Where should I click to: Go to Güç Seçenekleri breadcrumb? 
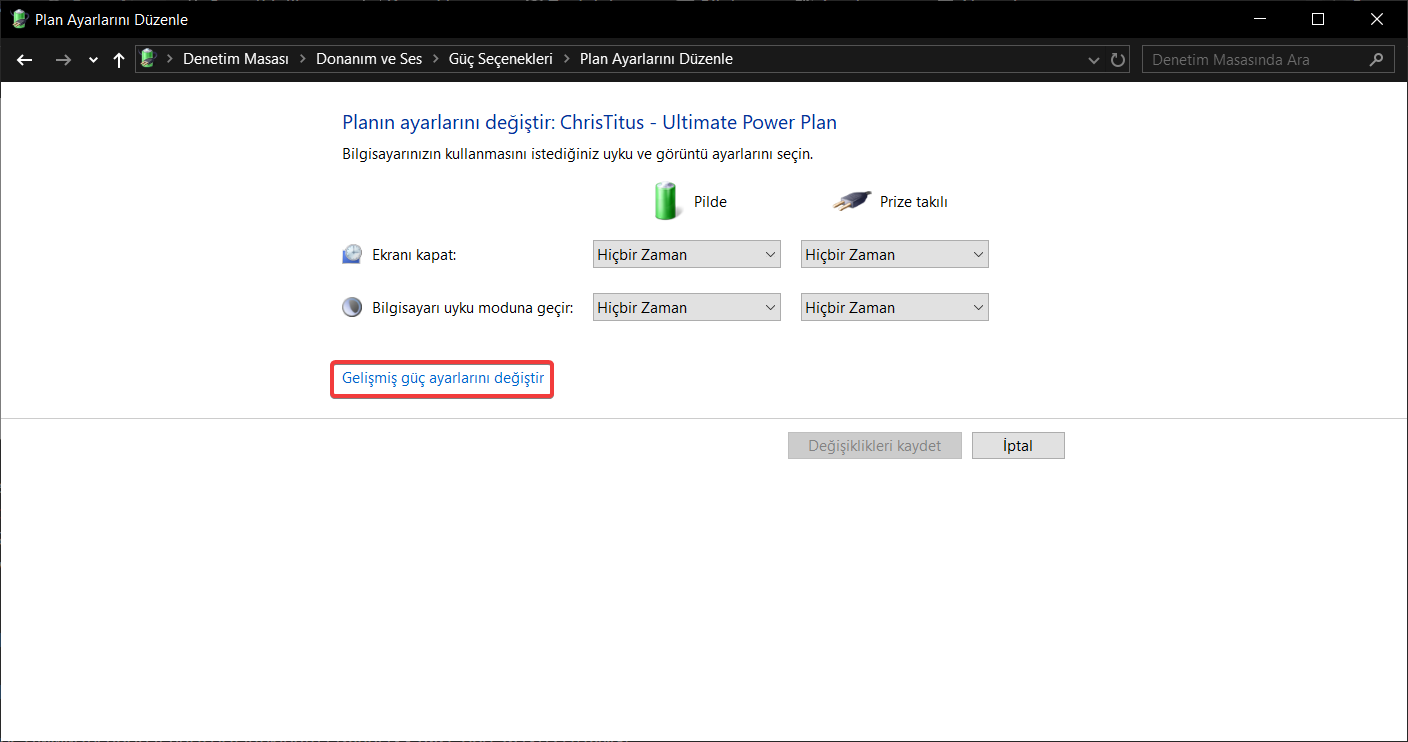pos(501,59)
